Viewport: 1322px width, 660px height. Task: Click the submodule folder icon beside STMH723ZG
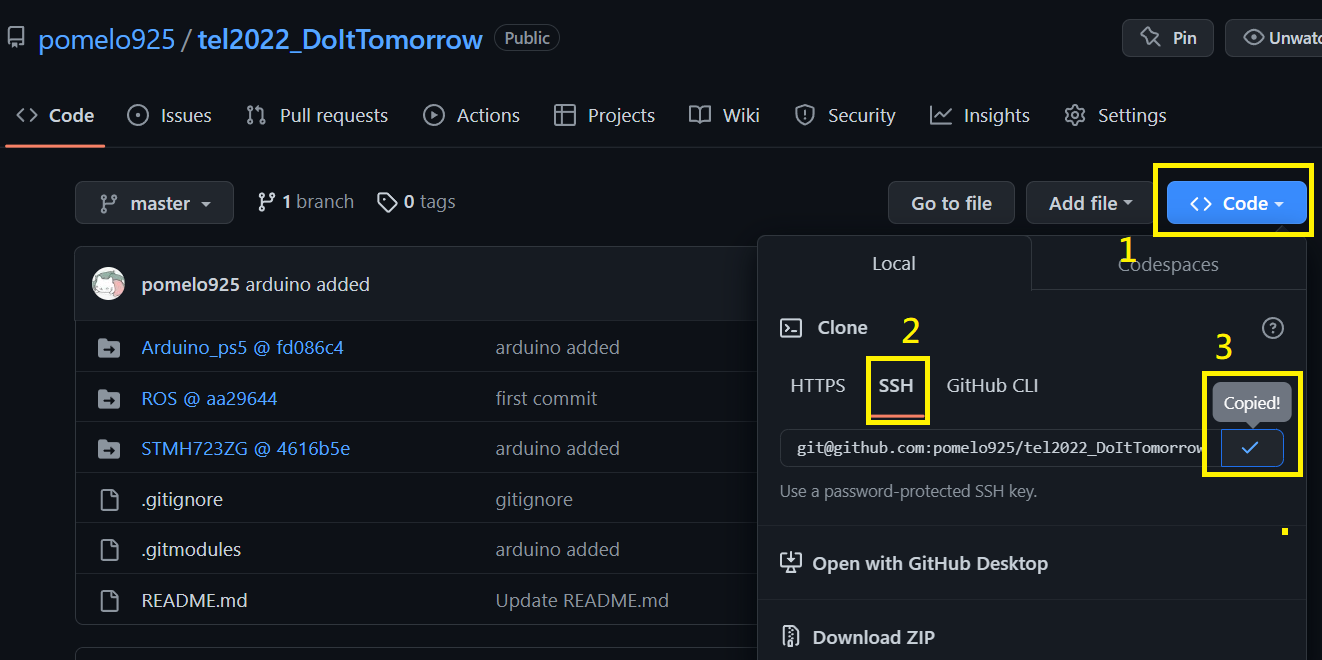[109, 449]
